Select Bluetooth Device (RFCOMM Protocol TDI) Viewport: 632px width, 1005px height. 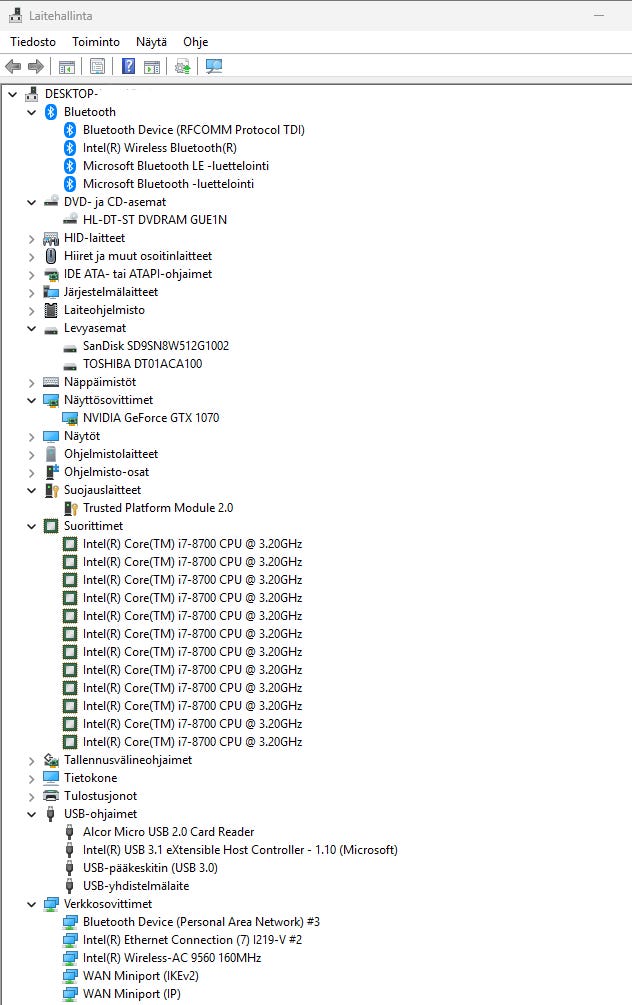tap(194, 129)
